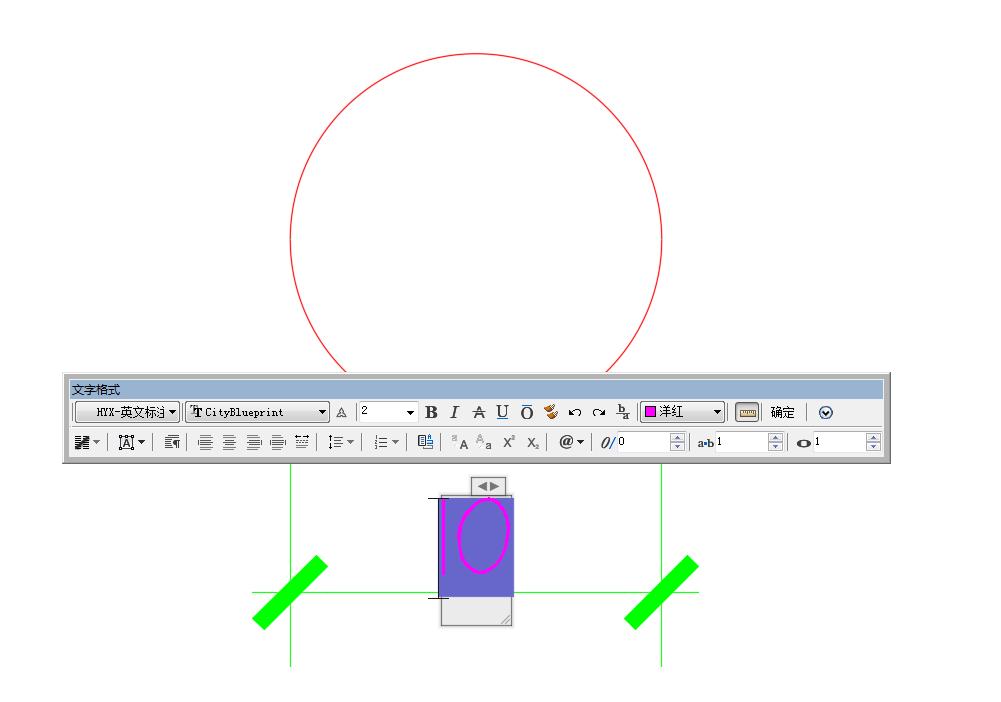Viewport: 1001px width, 702px height.
Task: Open the text color dropdown showing 洋红
Action: click(682, 412)
